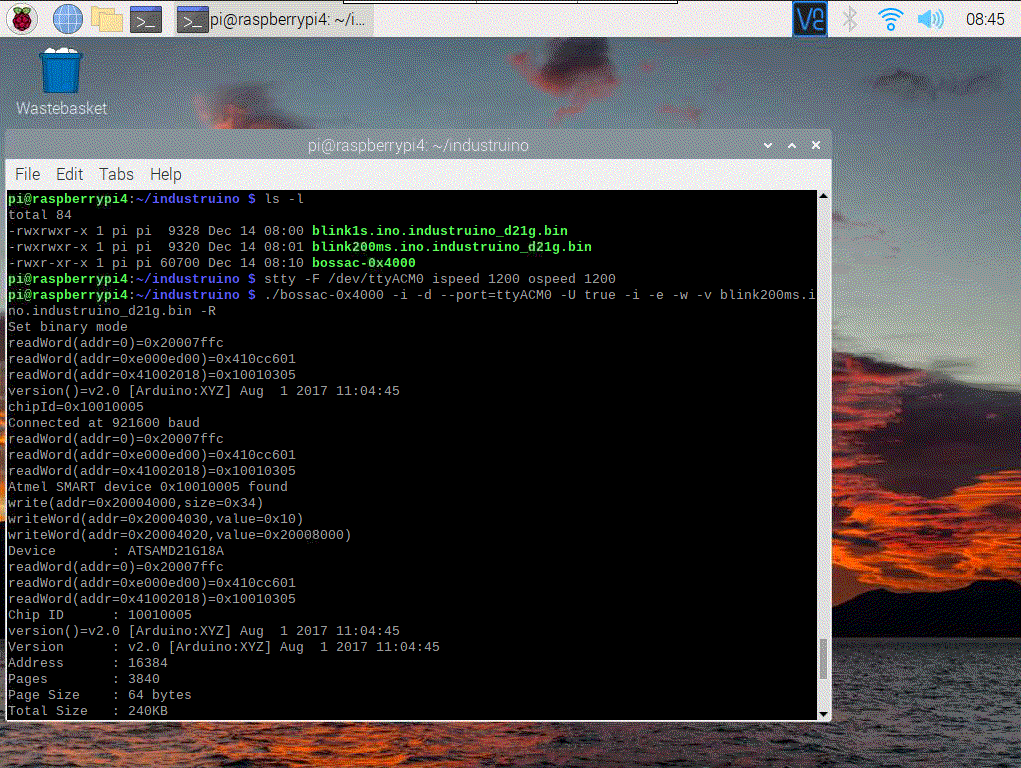Image resolution: width=1021 pixels, height=768 pixels.
Task: Click the terminal window title bar
Action: [418, 145]
